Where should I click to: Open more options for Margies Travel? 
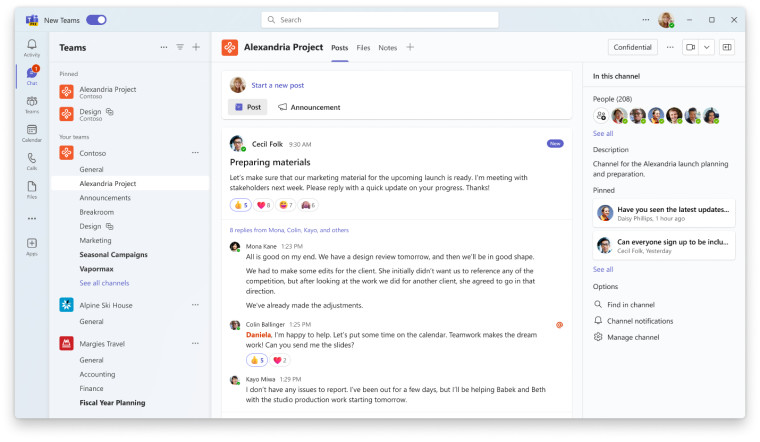pyautogui.click(x=195, y=343)
